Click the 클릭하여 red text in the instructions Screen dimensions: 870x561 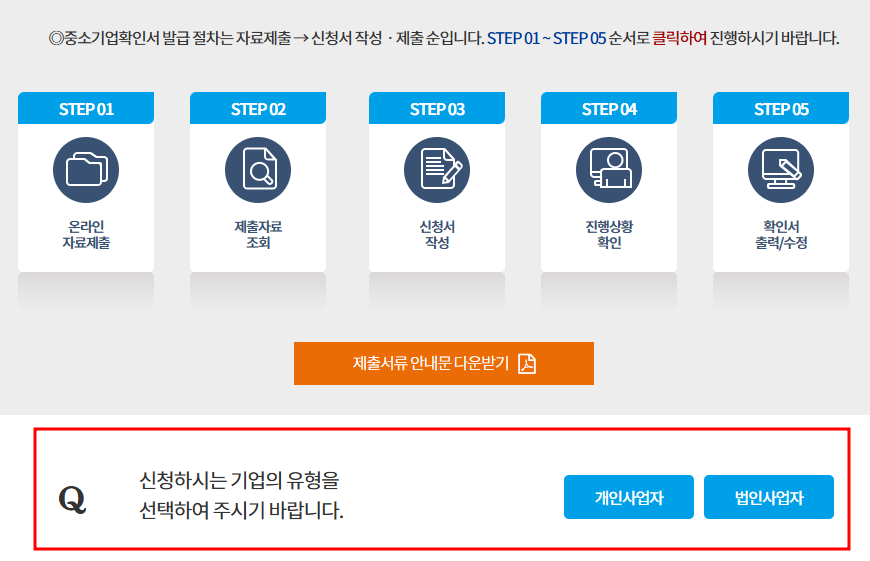pyautogui.click(x=679, y=38)
